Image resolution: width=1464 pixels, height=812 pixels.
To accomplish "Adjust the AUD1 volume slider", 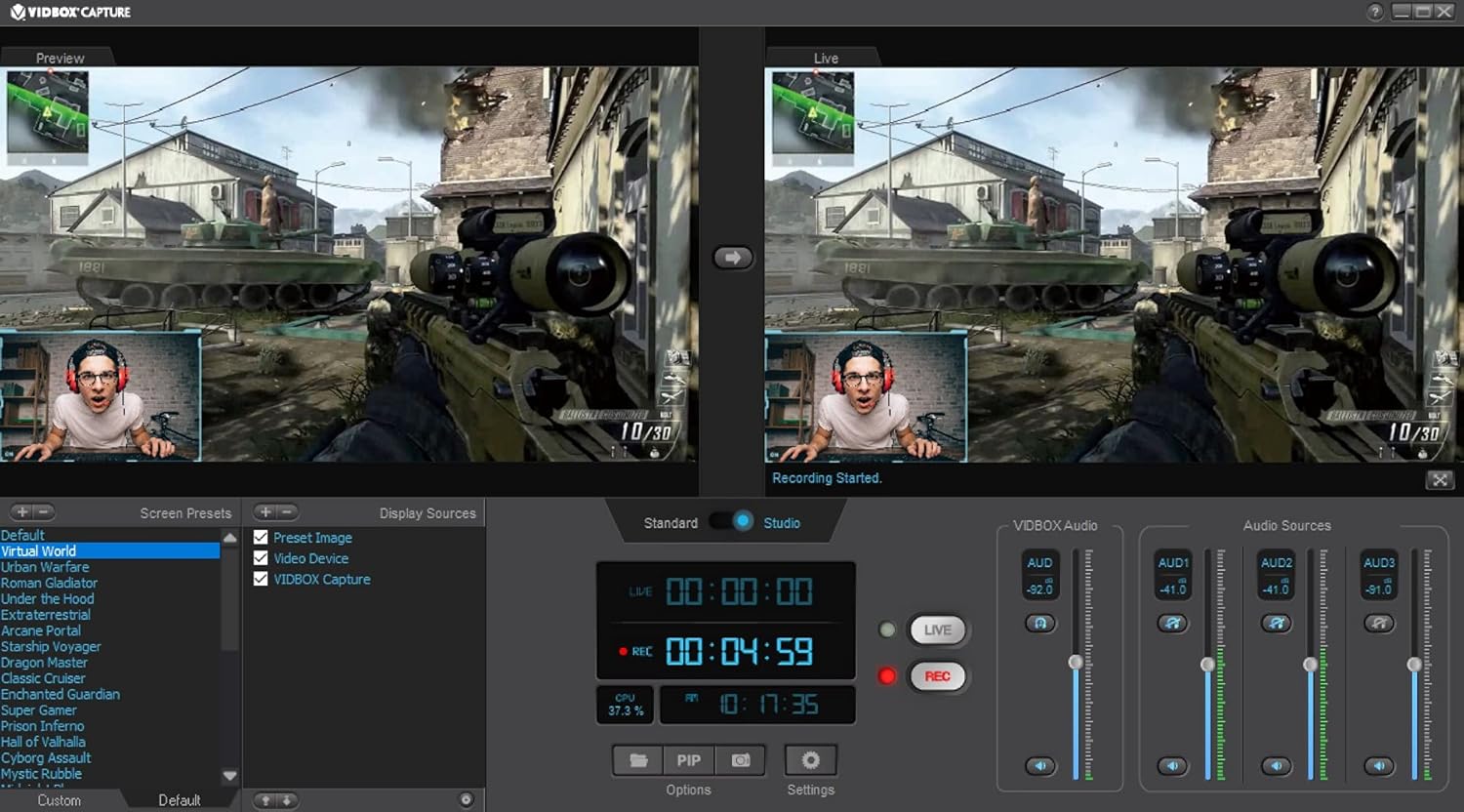I will point(1207,664).
